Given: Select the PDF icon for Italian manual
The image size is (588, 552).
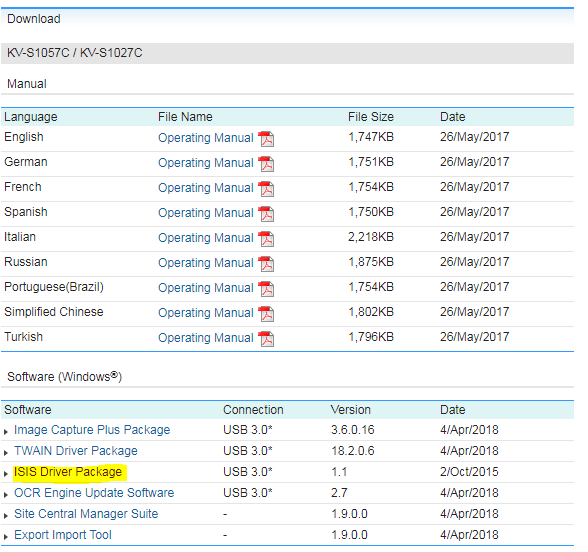Looking at the screenshot, I should 266,239.
